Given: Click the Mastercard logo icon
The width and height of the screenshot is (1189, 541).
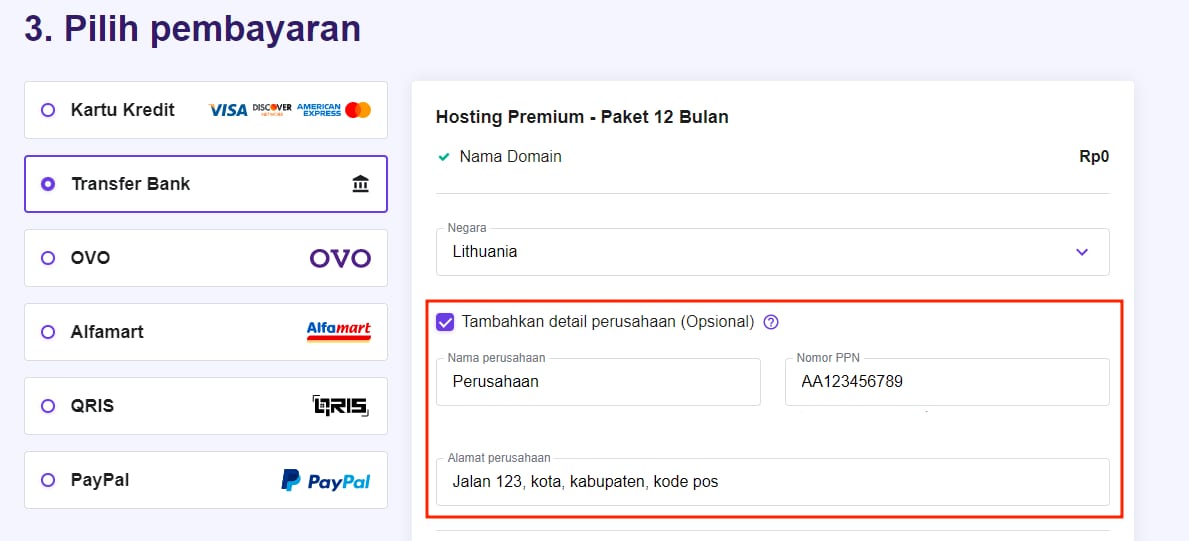Looking at the screenshot, I should 358,110.
